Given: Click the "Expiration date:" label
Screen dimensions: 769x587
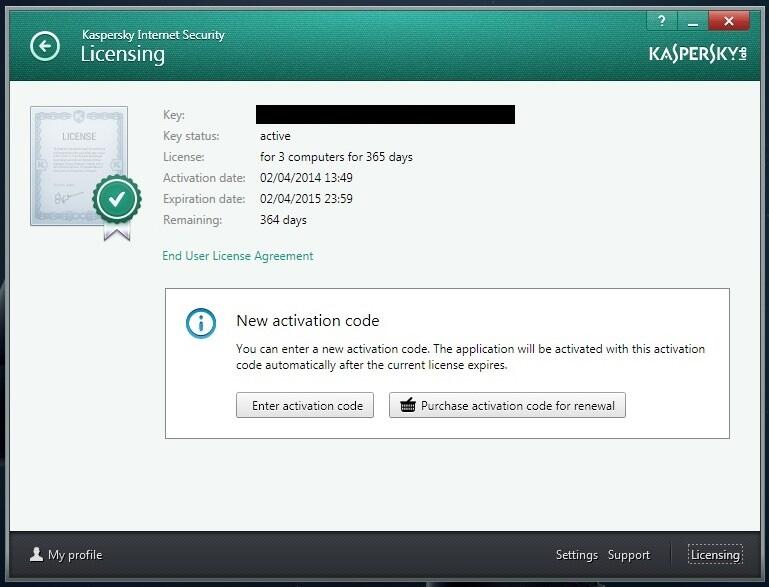Looking at the screenshot, I should tap(204, 199).
